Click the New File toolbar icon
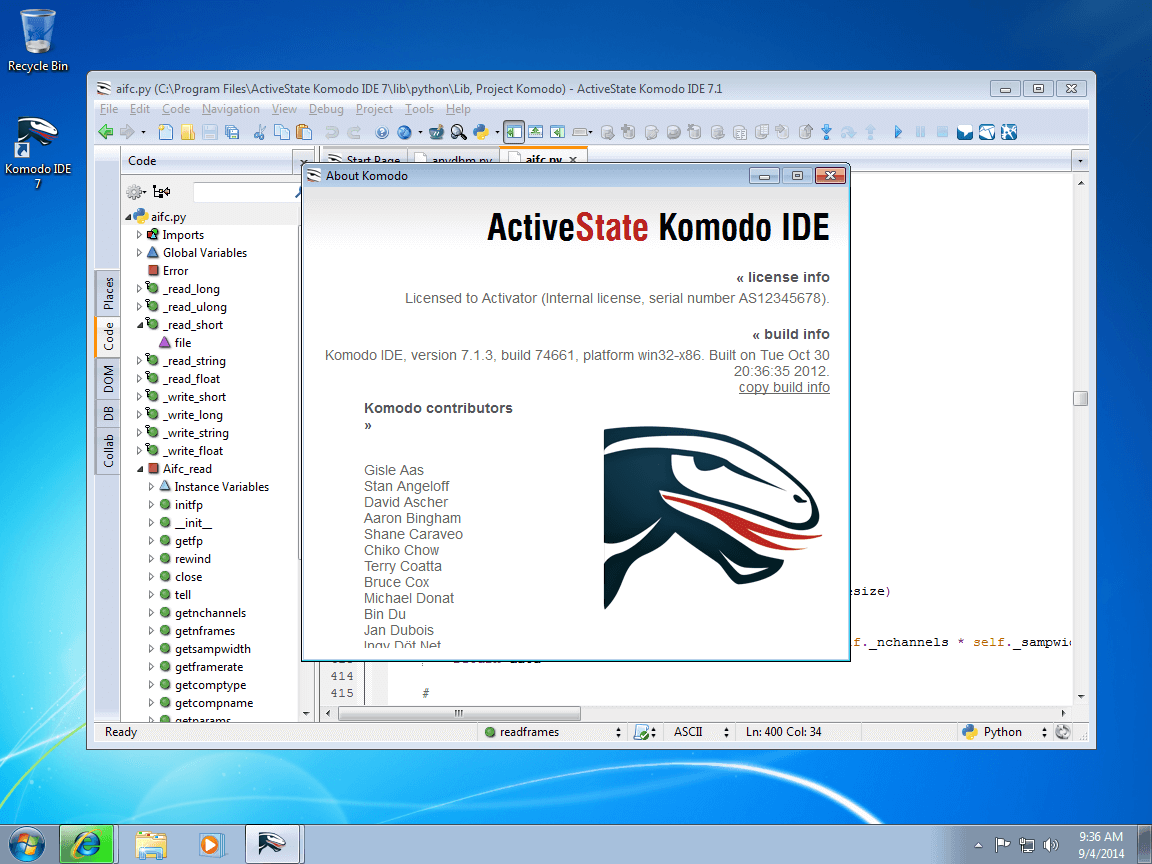This screenshot has height=864, width=1152. [x=166, y=132]
